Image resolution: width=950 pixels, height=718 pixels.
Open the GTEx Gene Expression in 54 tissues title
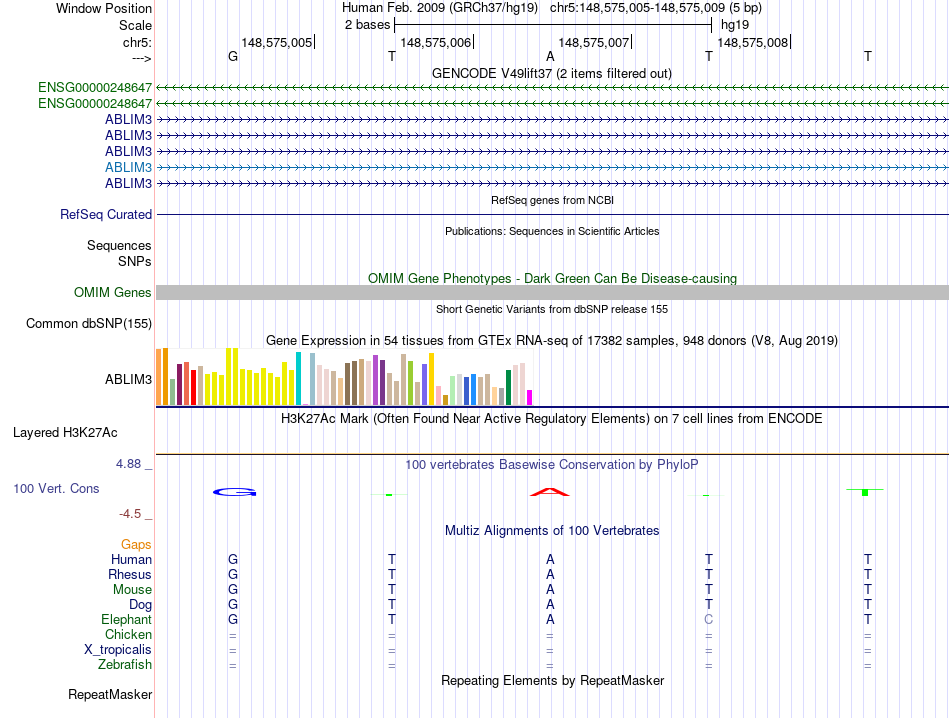click(x=552, y=341)
